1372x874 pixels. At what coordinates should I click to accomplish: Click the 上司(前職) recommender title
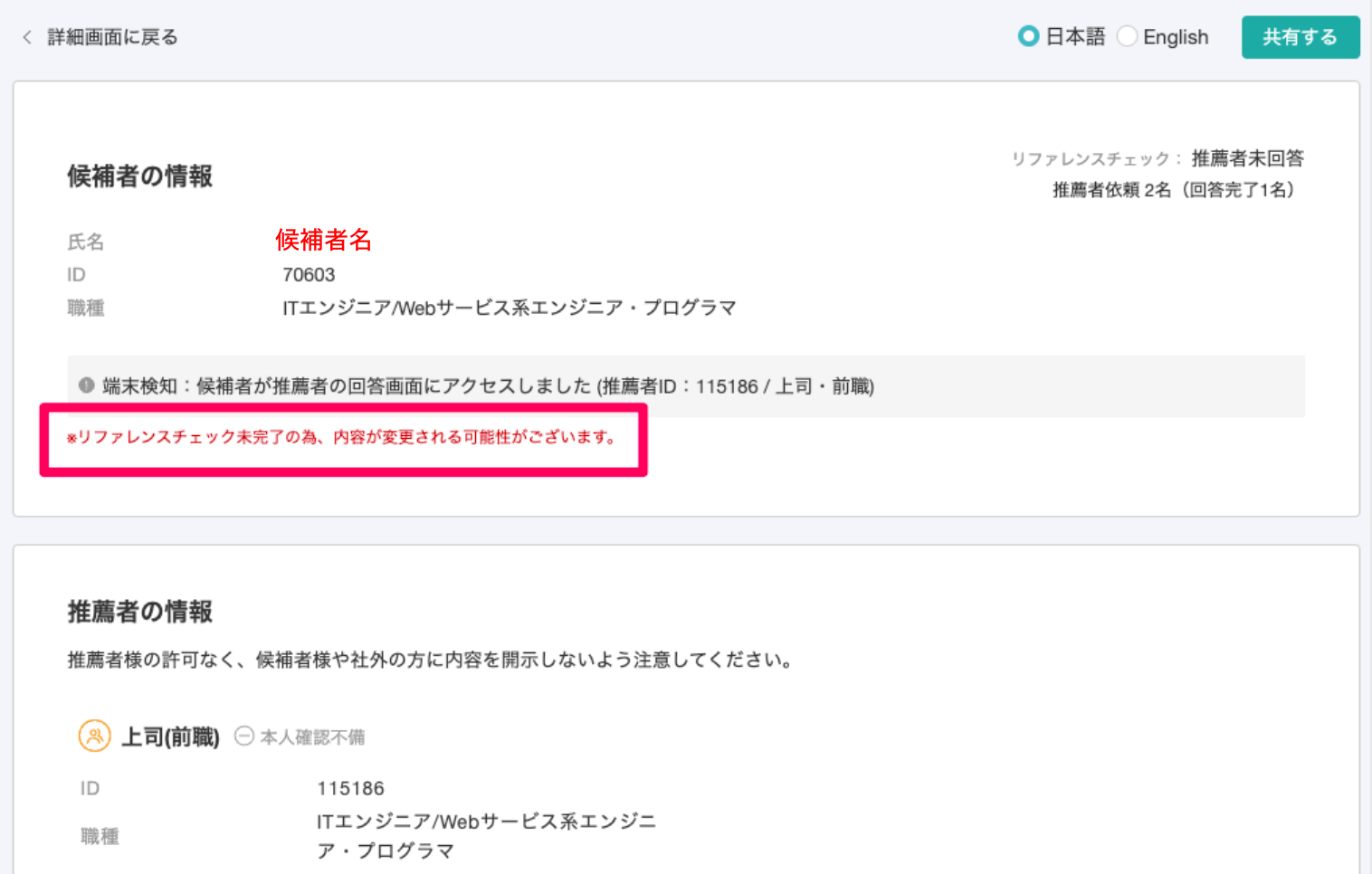(x=171, y=736)
